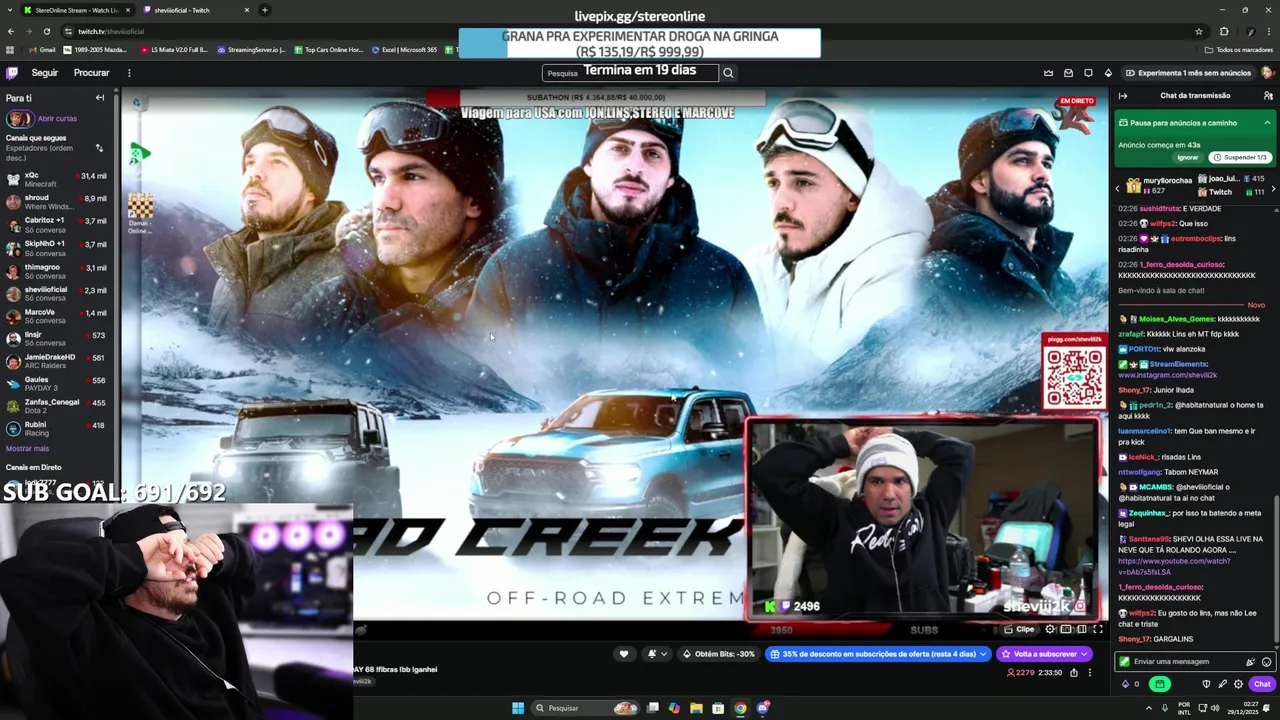This screenshot has height=720, width=1280.
Task: Click Suspender 1/3 to snooze ads
Action: pyautogui.click(x=1240, y=158)
